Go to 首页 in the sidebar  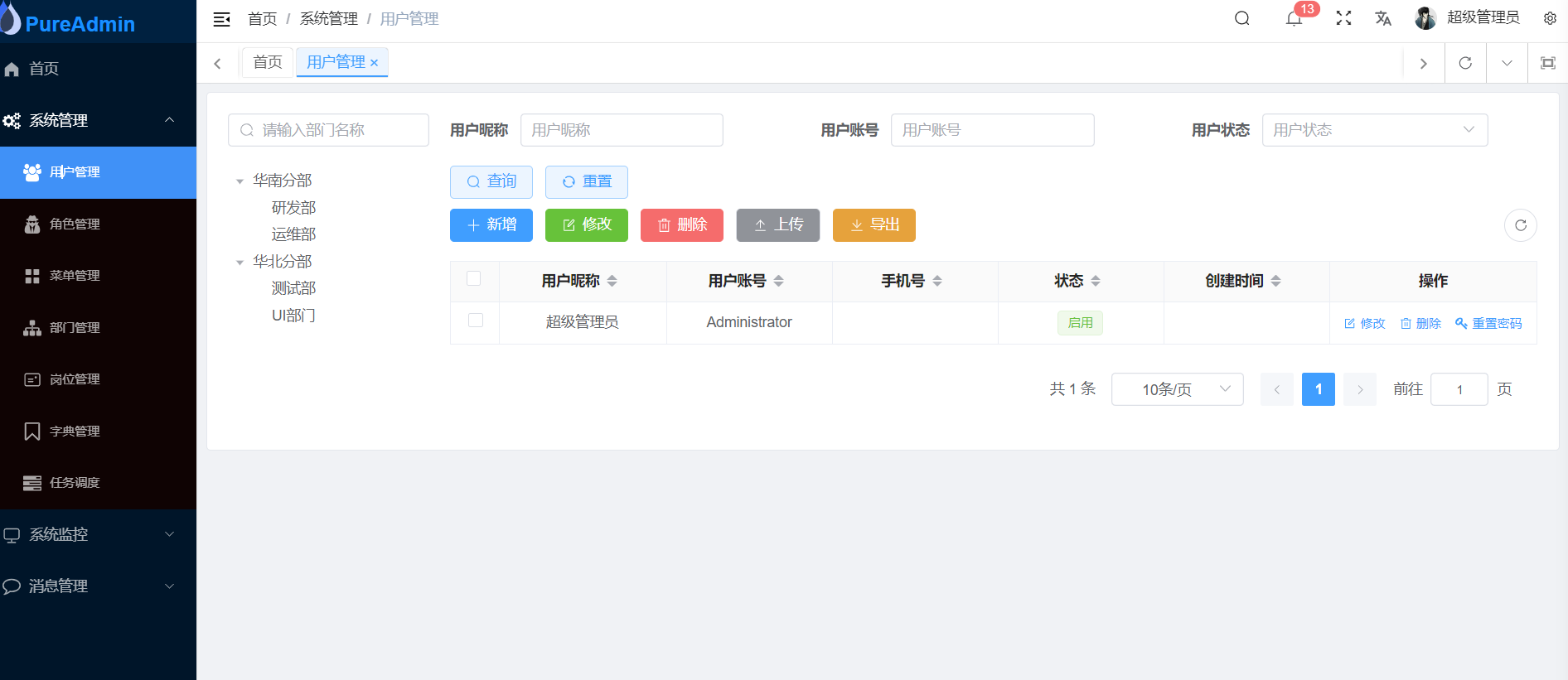pos(98,69)
